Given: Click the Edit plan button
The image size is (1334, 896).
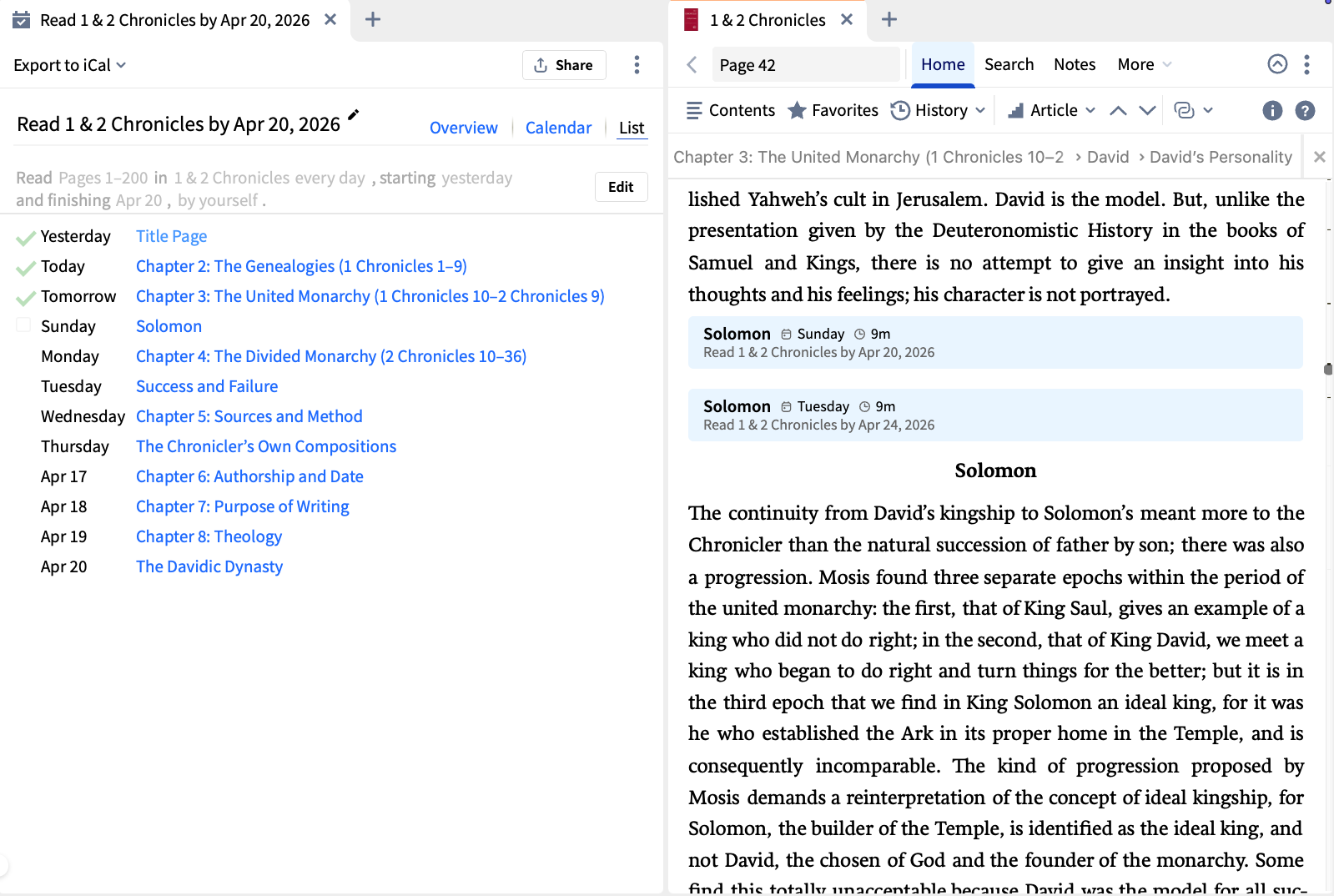Looking at the screenshot, I should [x=621, y=187].
